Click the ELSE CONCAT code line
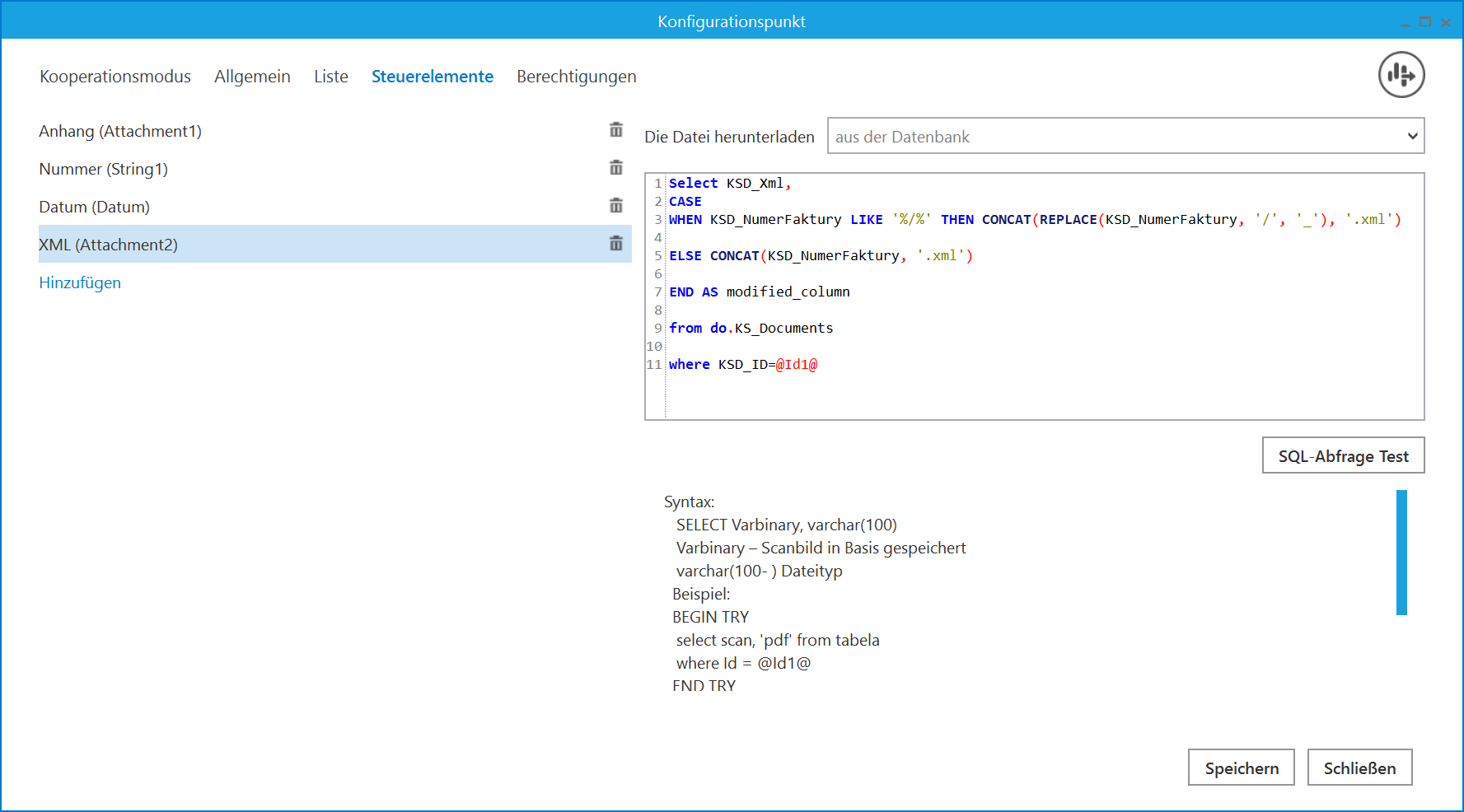 [821, 255]
